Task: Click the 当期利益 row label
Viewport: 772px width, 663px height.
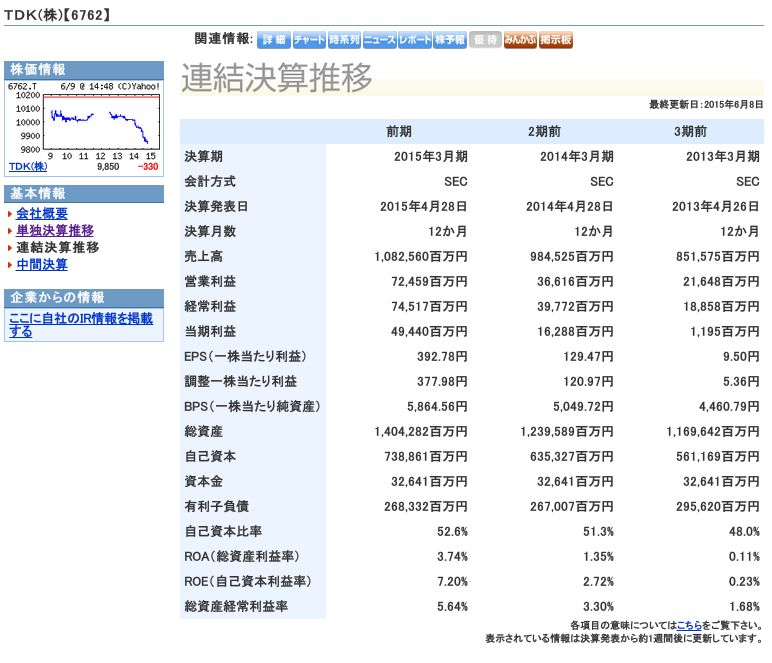Action: tap(210, 331)
